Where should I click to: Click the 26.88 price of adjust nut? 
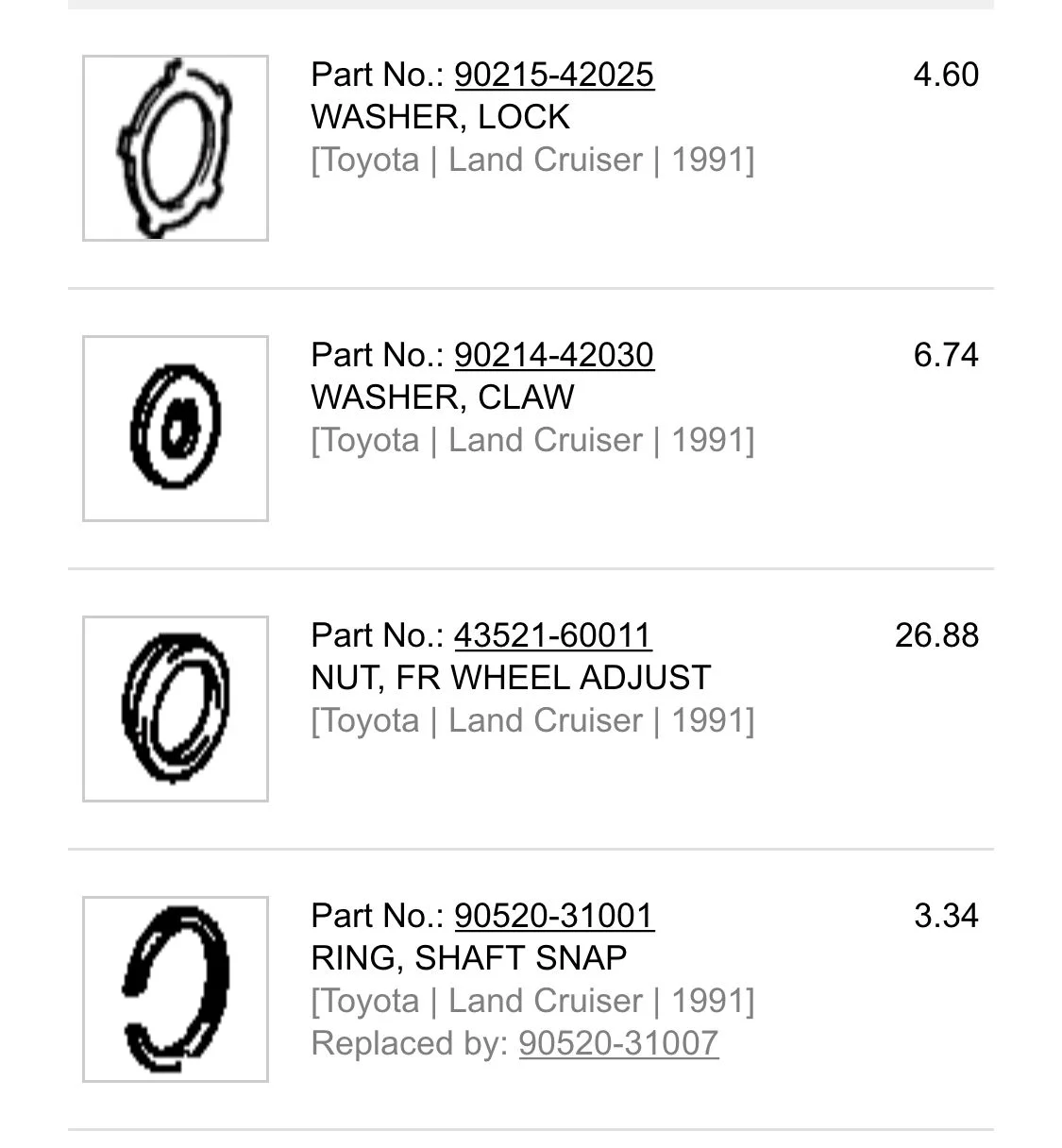pos(936,635)
